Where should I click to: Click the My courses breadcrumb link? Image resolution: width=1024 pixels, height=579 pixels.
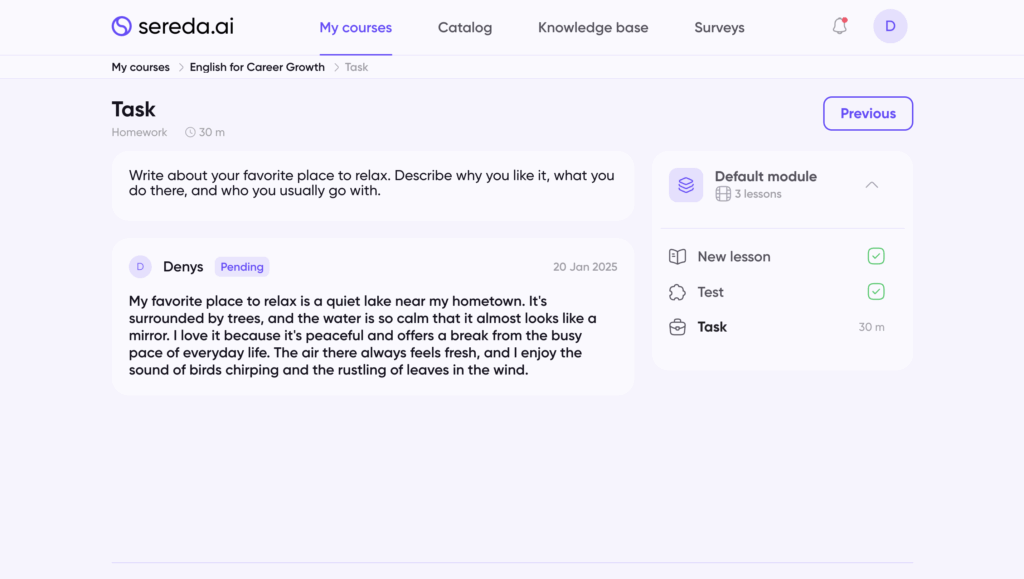[141, 68]
